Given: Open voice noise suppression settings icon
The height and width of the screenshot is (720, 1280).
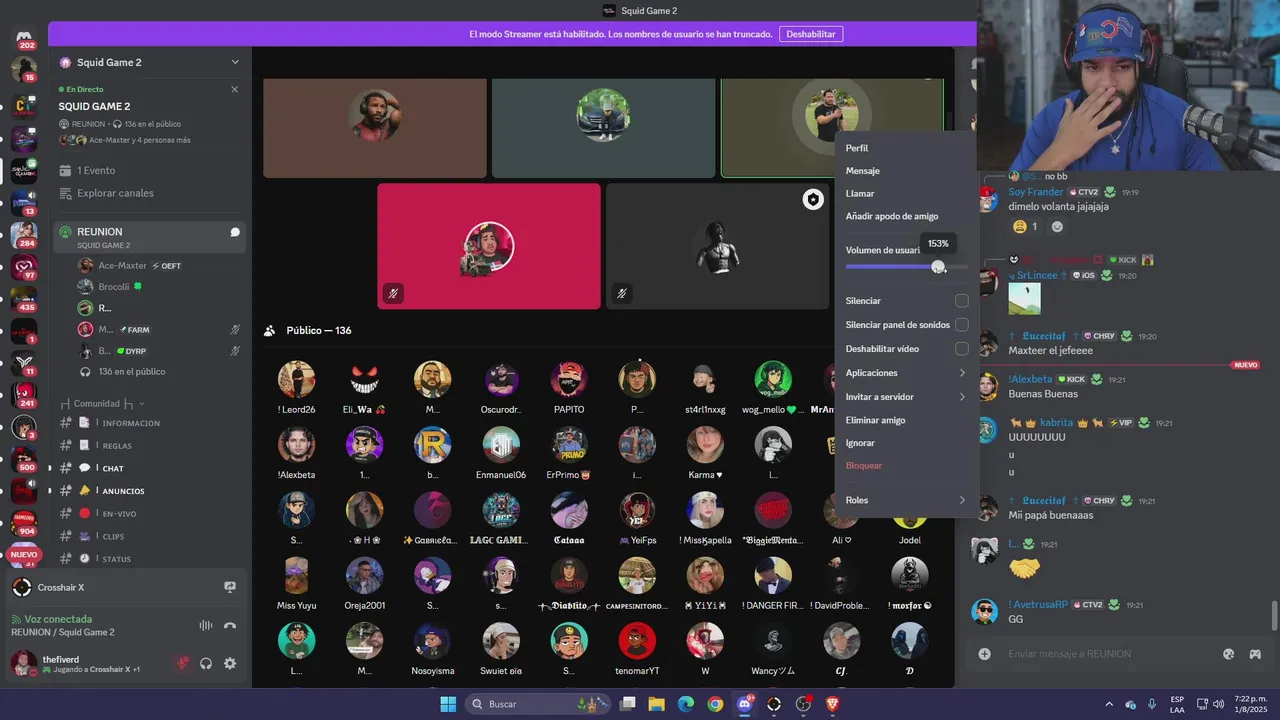Looking at the screenshot, I should [x=206, y=625].
